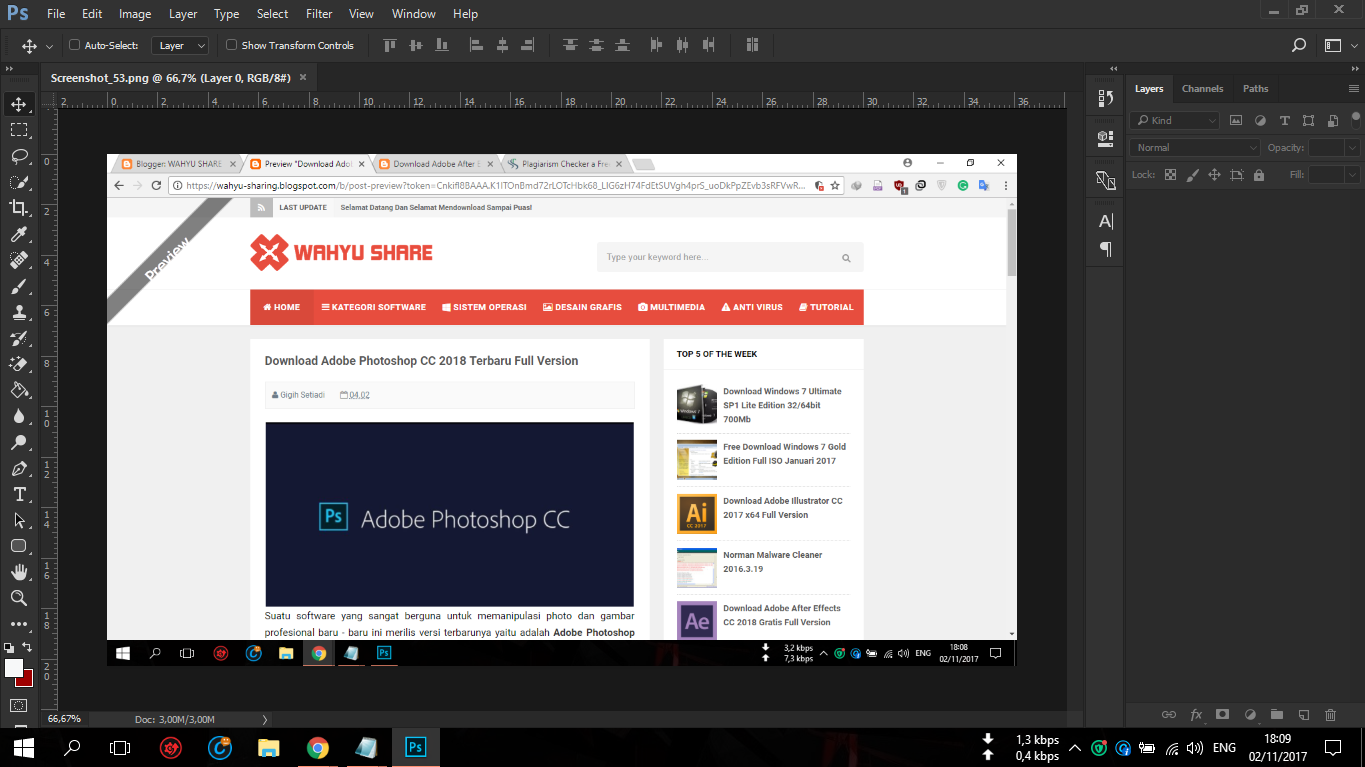The height and width of the screenshot is (767, 1365).
Task: Select the Horizontal Type tool
Action: point(18,494)
